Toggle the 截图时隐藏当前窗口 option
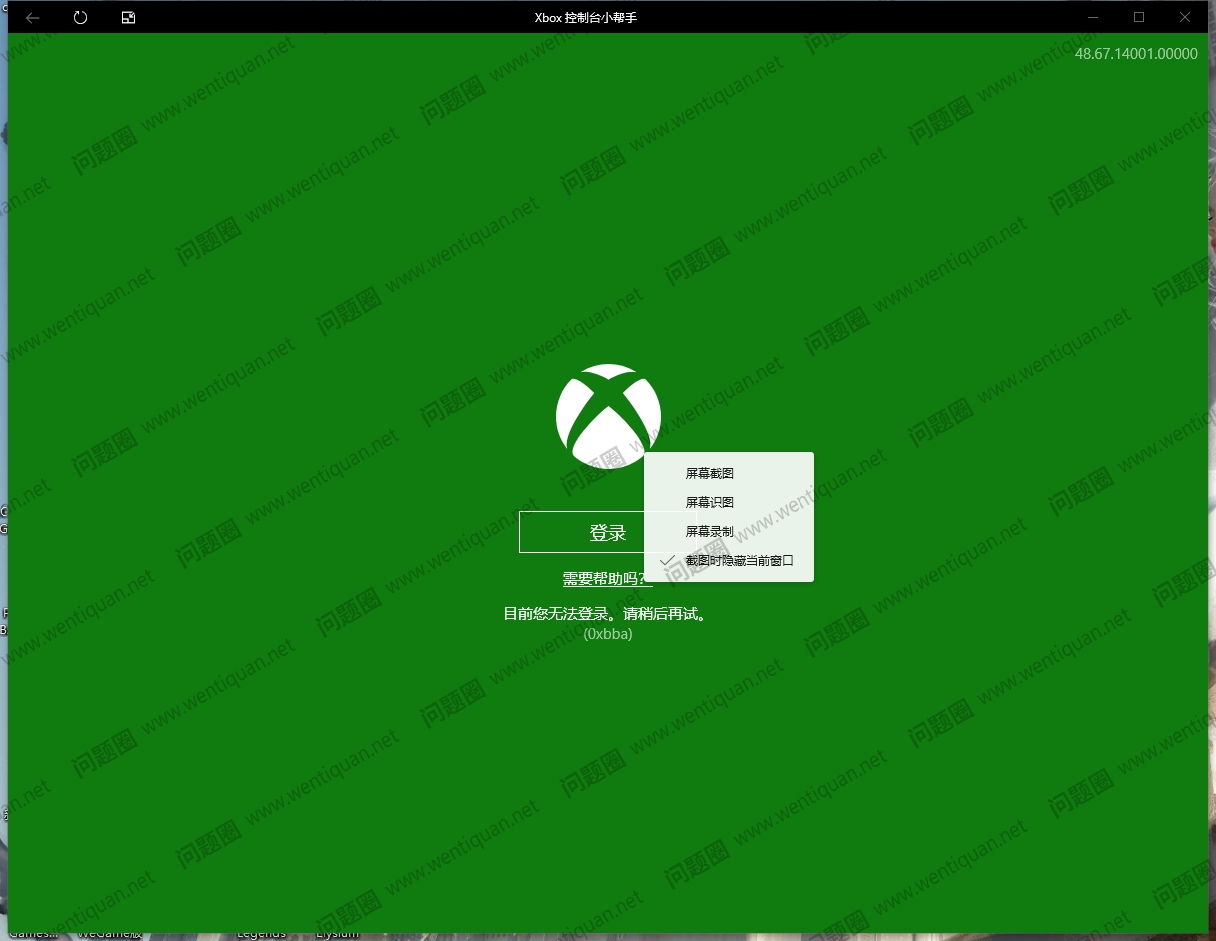This screenshot has width=1216, height=941. [738, 561]
